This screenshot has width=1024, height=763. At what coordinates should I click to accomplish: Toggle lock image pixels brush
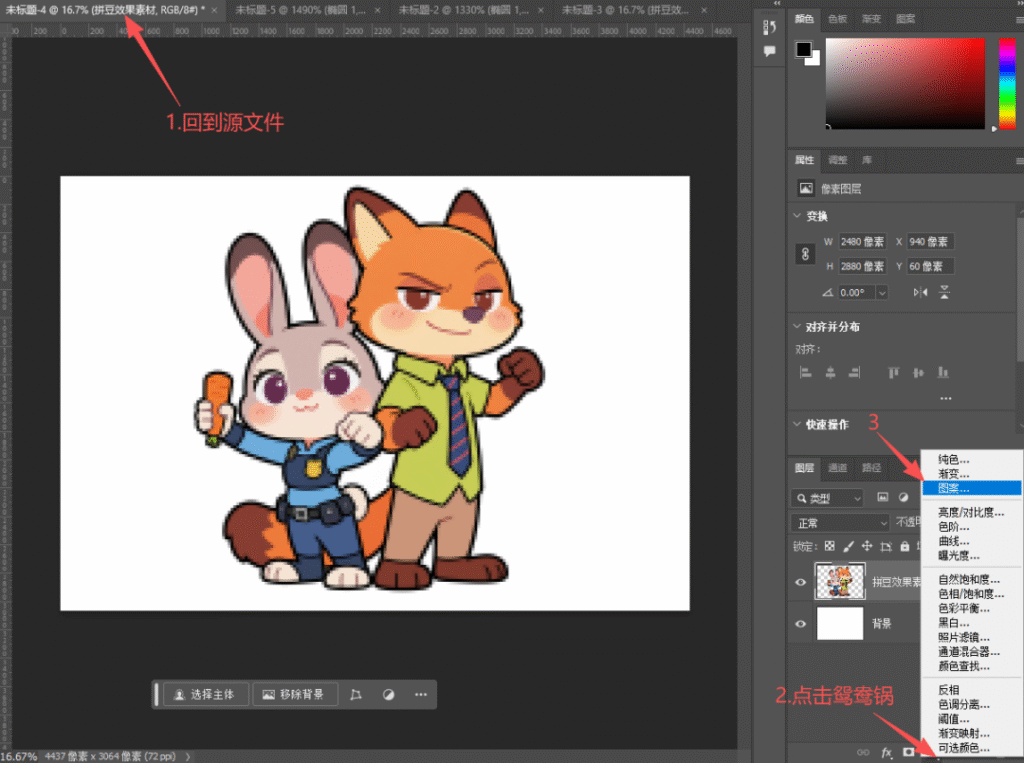848,546
